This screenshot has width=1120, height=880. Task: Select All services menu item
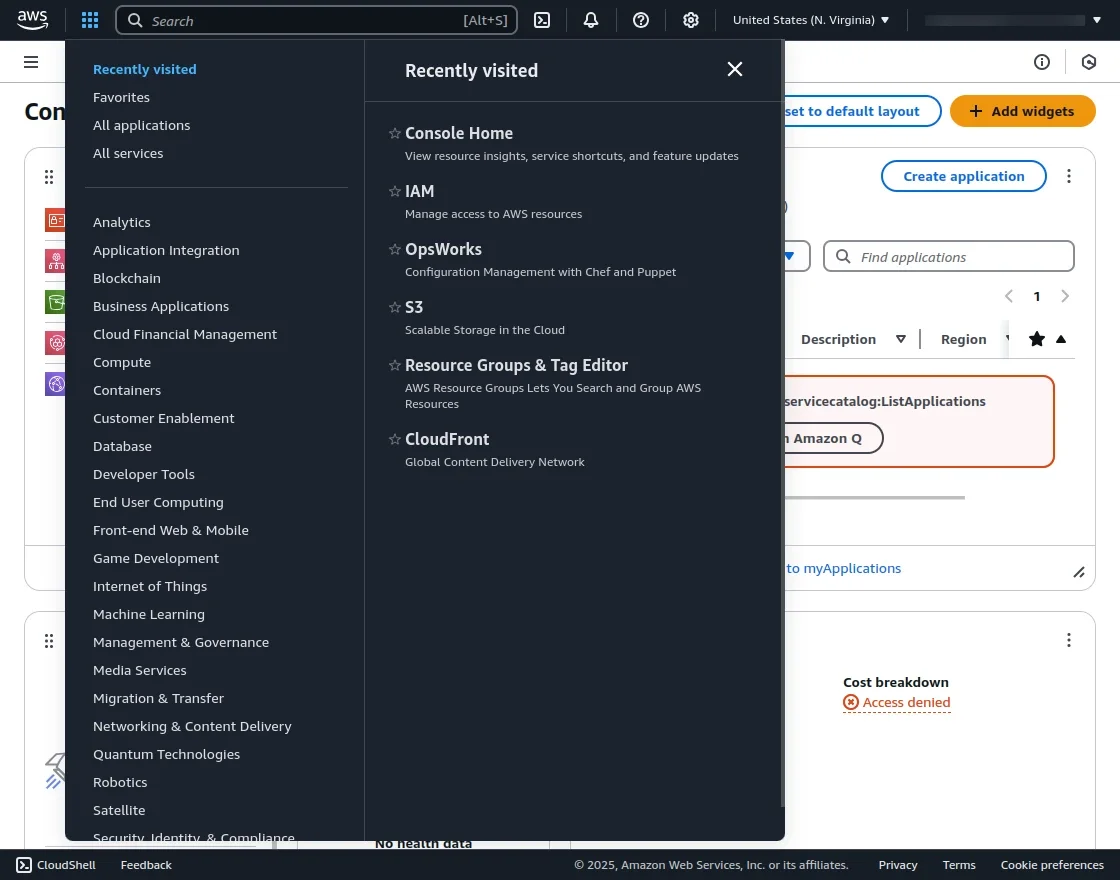[x=128, y=153]
